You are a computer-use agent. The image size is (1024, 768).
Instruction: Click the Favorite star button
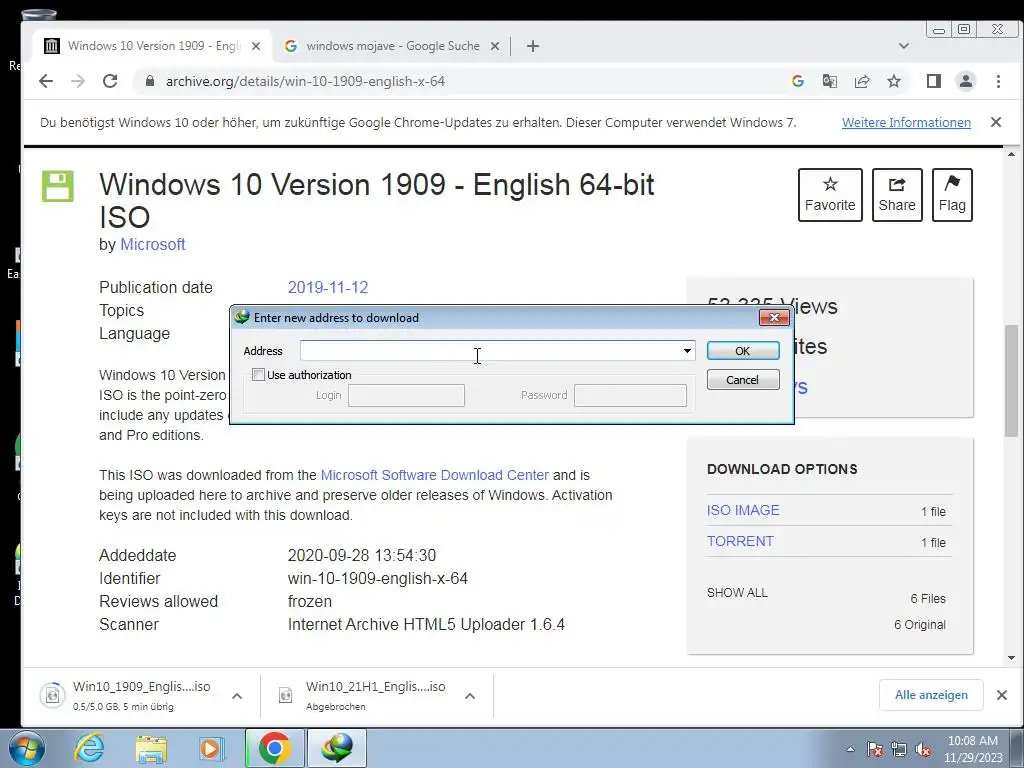830,195
